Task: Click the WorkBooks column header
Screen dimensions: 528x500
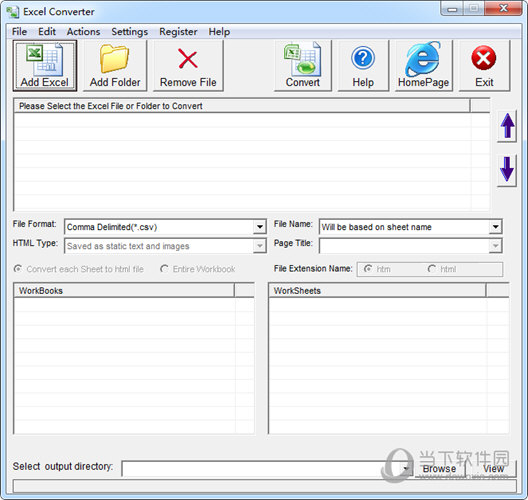Action: pos(124,290)
